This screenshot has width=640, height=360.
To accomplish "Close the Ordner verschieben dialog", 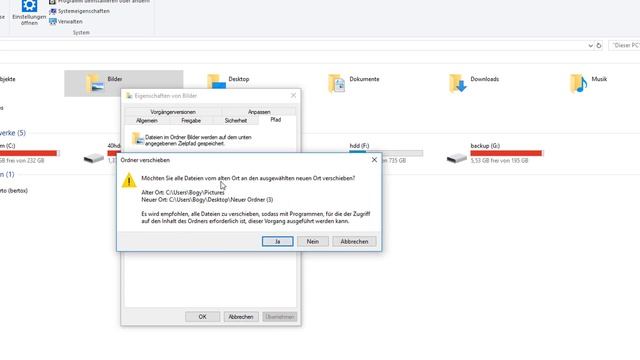I will tap(374, 160).
